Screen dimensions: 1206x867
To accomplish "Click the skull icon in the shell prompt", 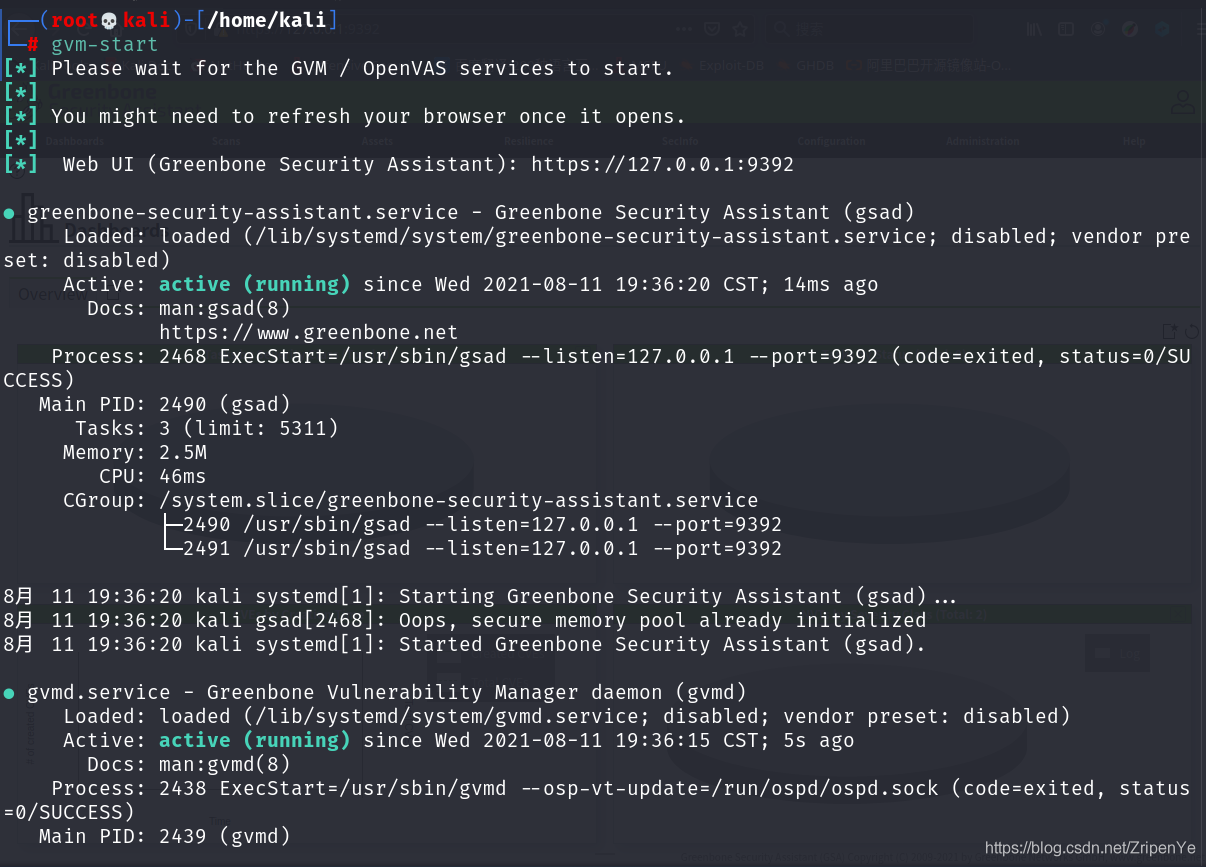I will (x=111, y=21).
